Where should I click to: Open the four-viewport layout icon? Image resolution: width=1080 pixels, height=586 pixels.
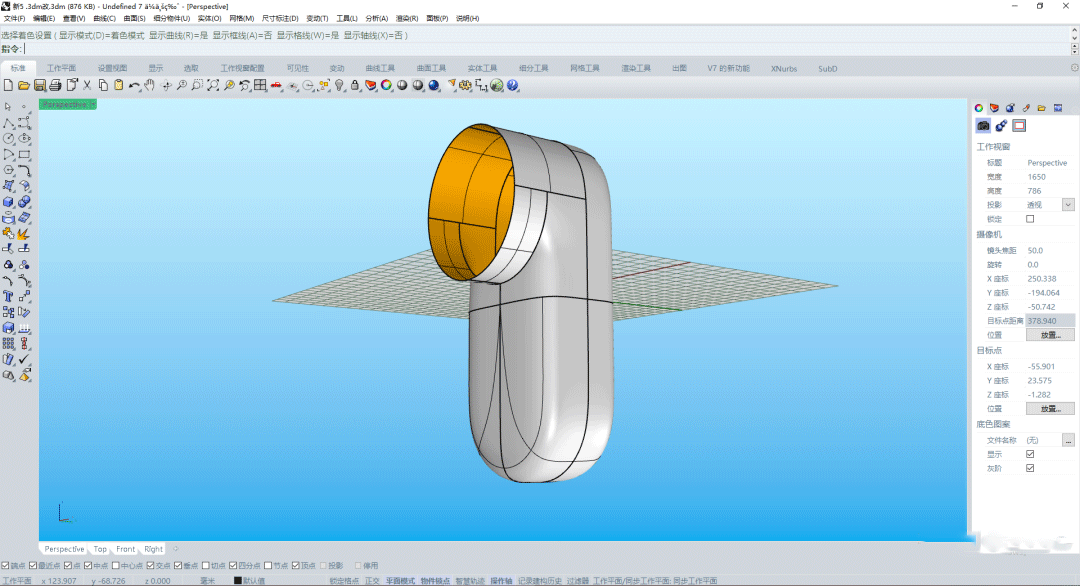(260, 86)
